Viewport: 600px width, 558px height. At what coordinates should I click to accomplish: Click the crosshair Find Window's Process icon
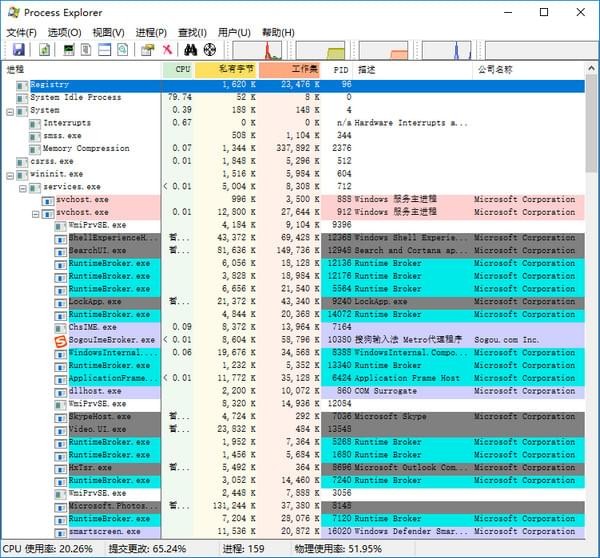(x=209, y=49)
